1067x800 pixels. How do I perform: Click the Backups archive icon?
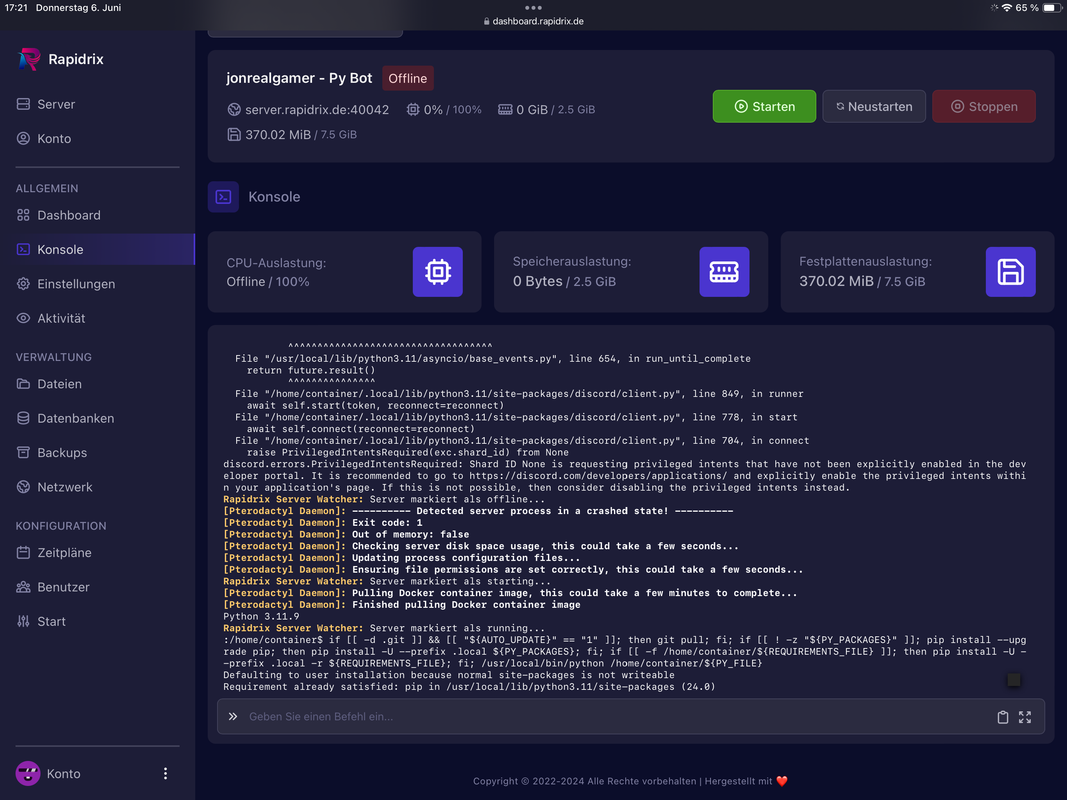tap(23, 452)
